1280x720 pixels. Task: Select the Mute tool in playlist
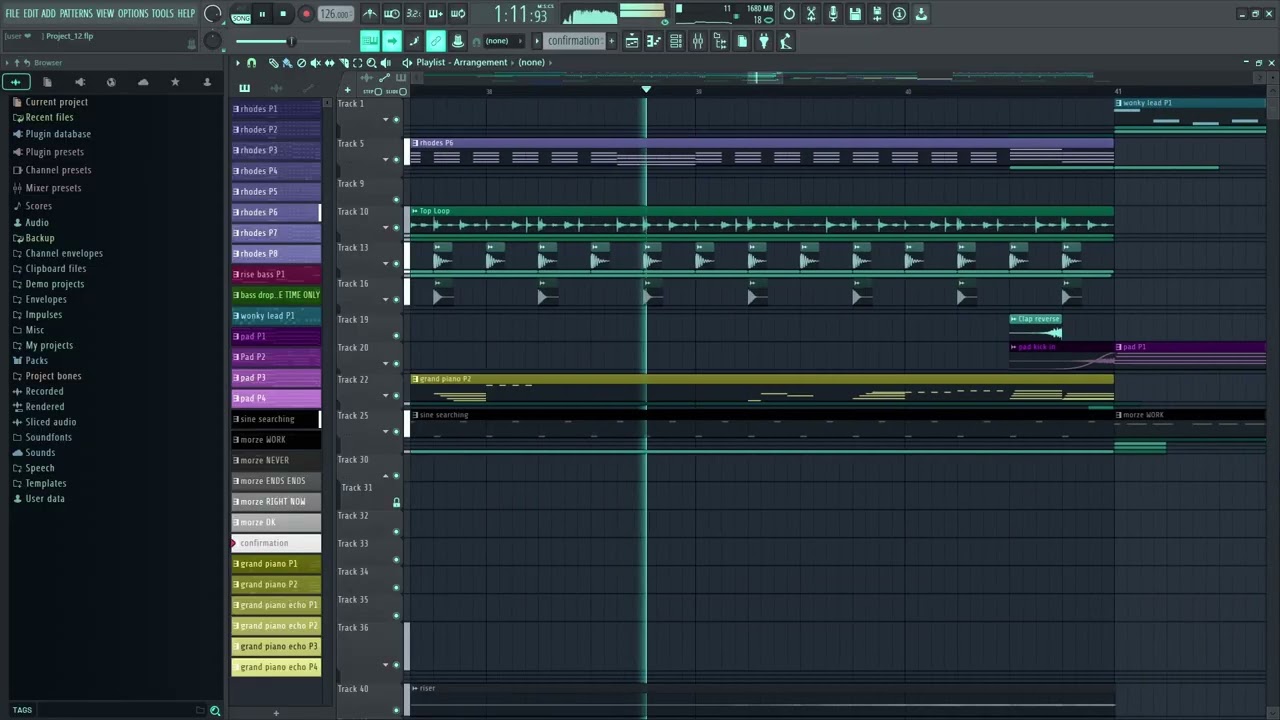(x=315, y=63)
